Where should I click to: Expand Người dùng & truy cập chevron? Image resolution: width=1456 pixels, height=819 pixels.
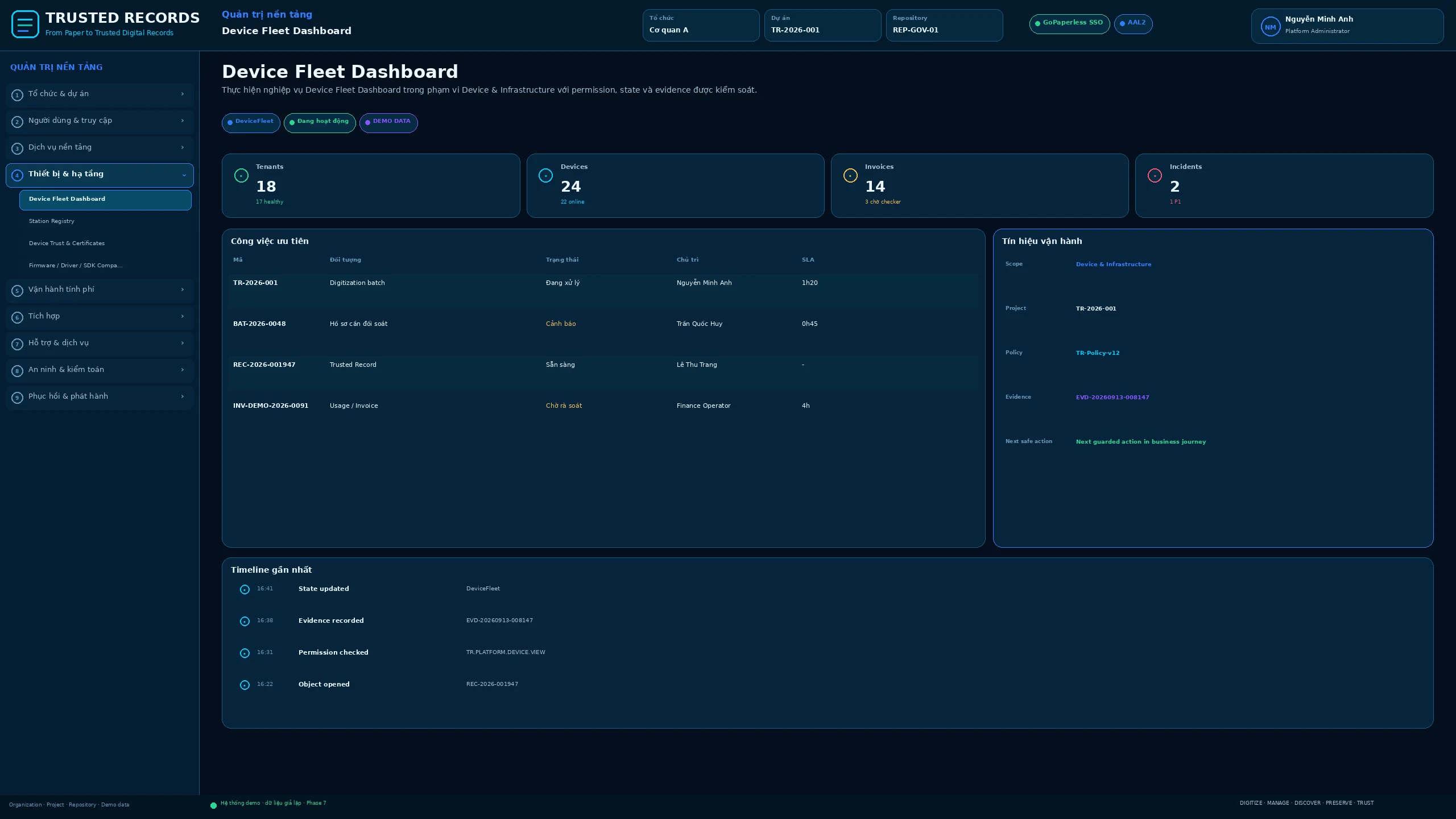pos(183,121)
